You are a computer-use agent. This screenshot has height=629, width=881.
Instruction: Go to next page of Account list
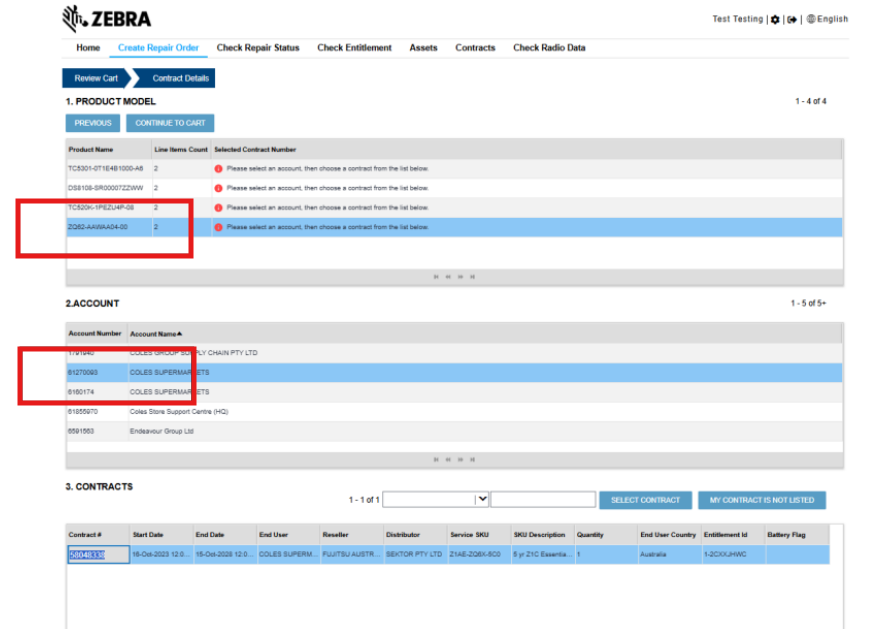click(x=460, y=459)
